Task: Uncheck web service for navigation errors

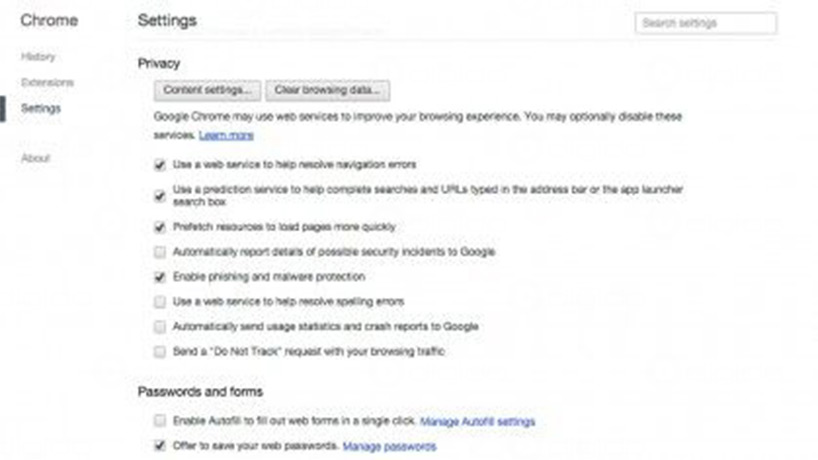Action: [x=160, y=164]
